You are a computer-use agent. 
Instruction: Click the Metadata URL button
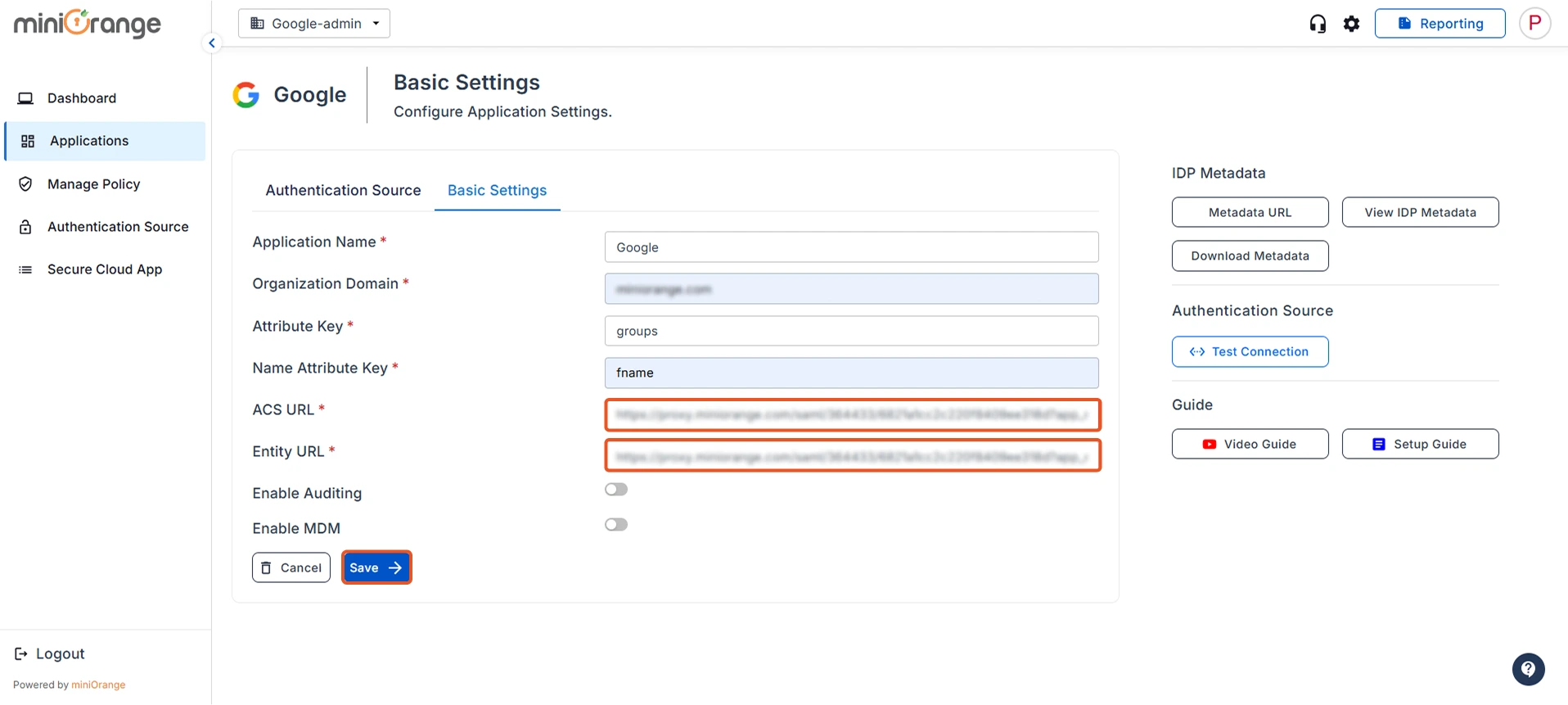pyautogui.click(x=1250, y=212)
